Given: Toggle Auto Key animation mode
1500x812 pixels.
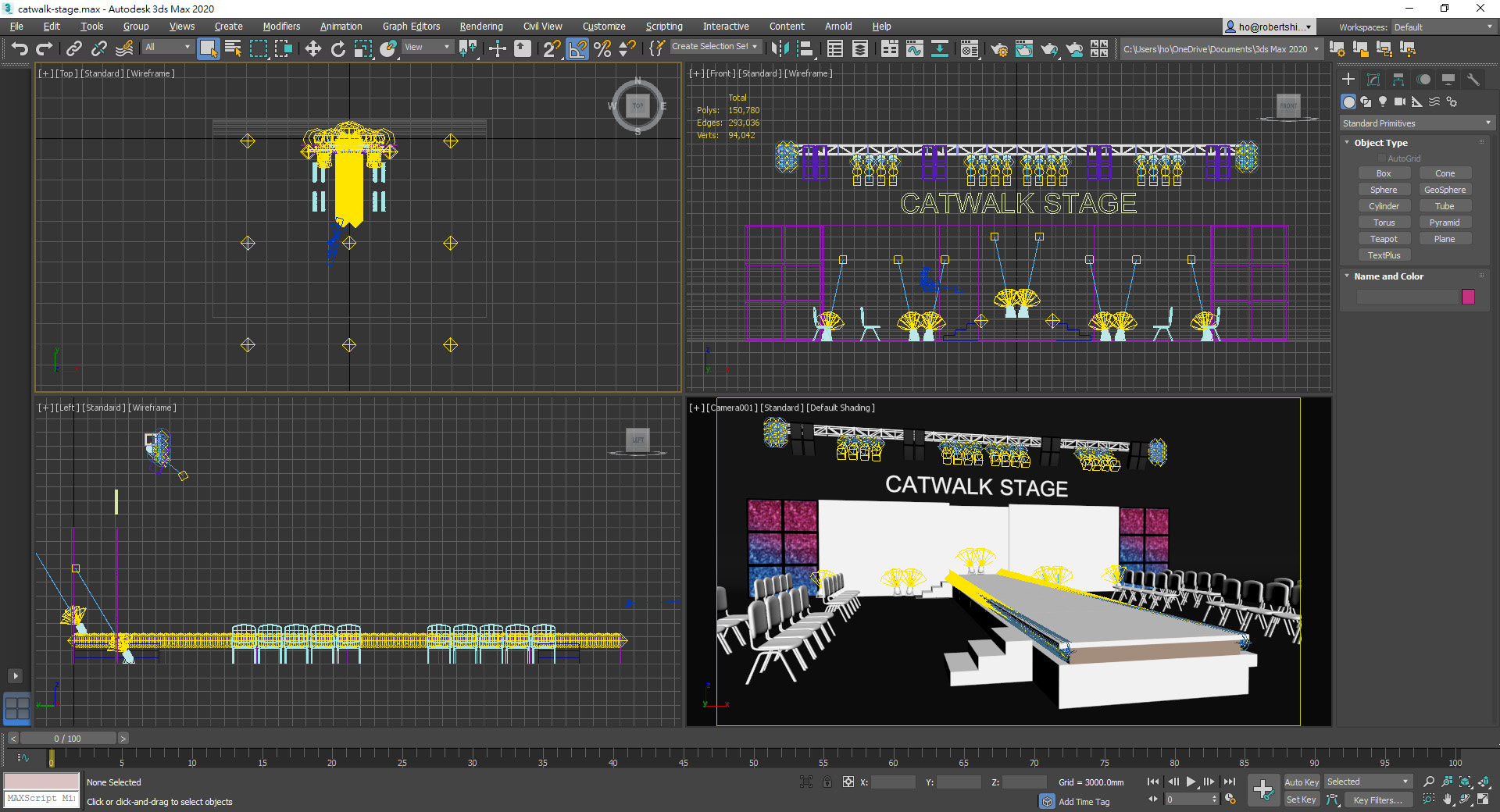Looking at the screenshot, I should (x=1302, y=782).
